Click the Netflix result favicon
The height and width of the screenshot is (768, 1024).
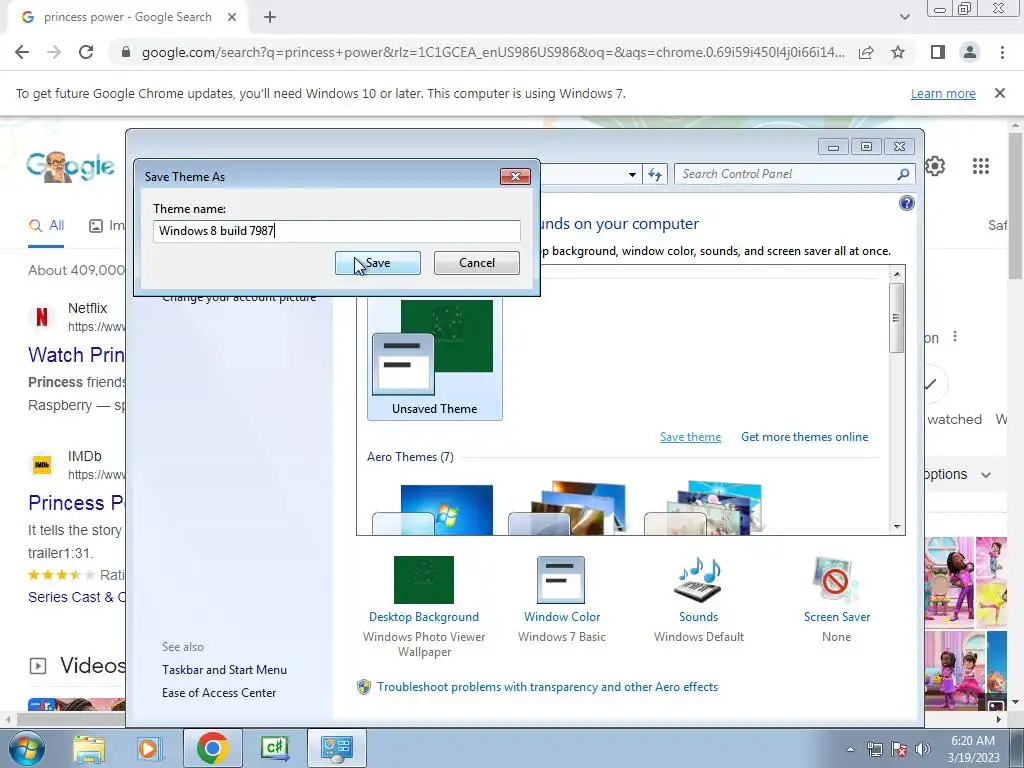pos(42,317)
